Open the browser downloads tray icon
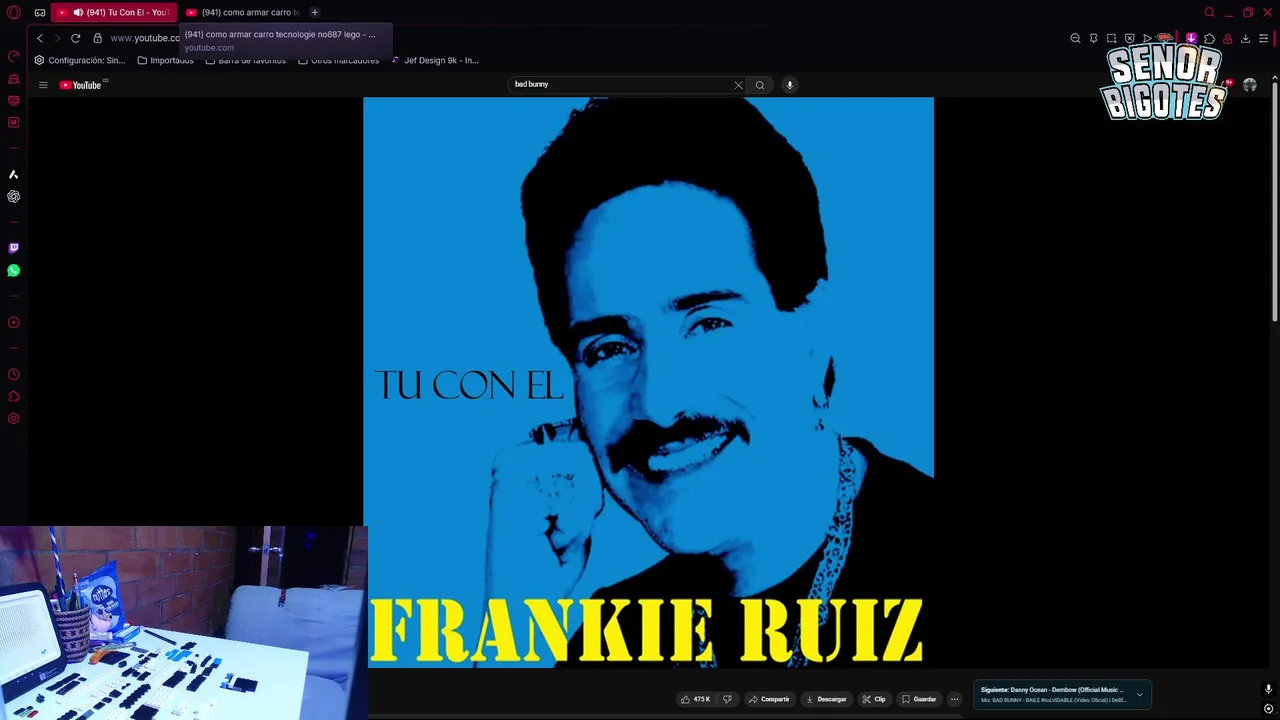 (1245, 38)
